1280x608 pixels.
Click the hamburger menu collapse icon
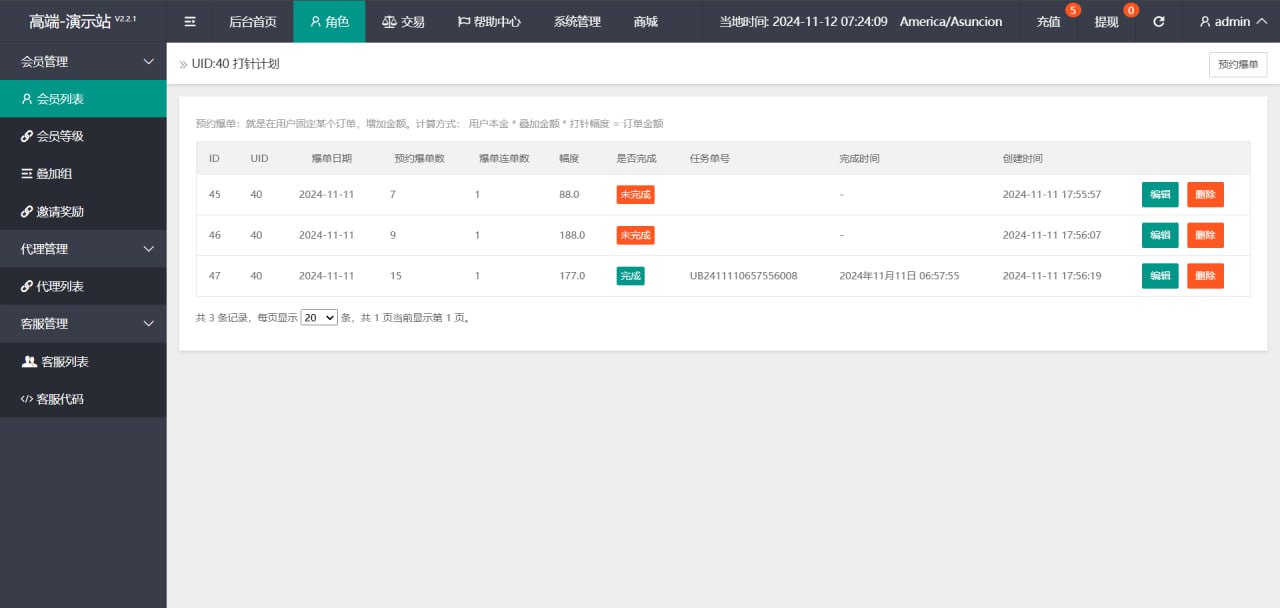pyautogui.click(x=190, y=21)
